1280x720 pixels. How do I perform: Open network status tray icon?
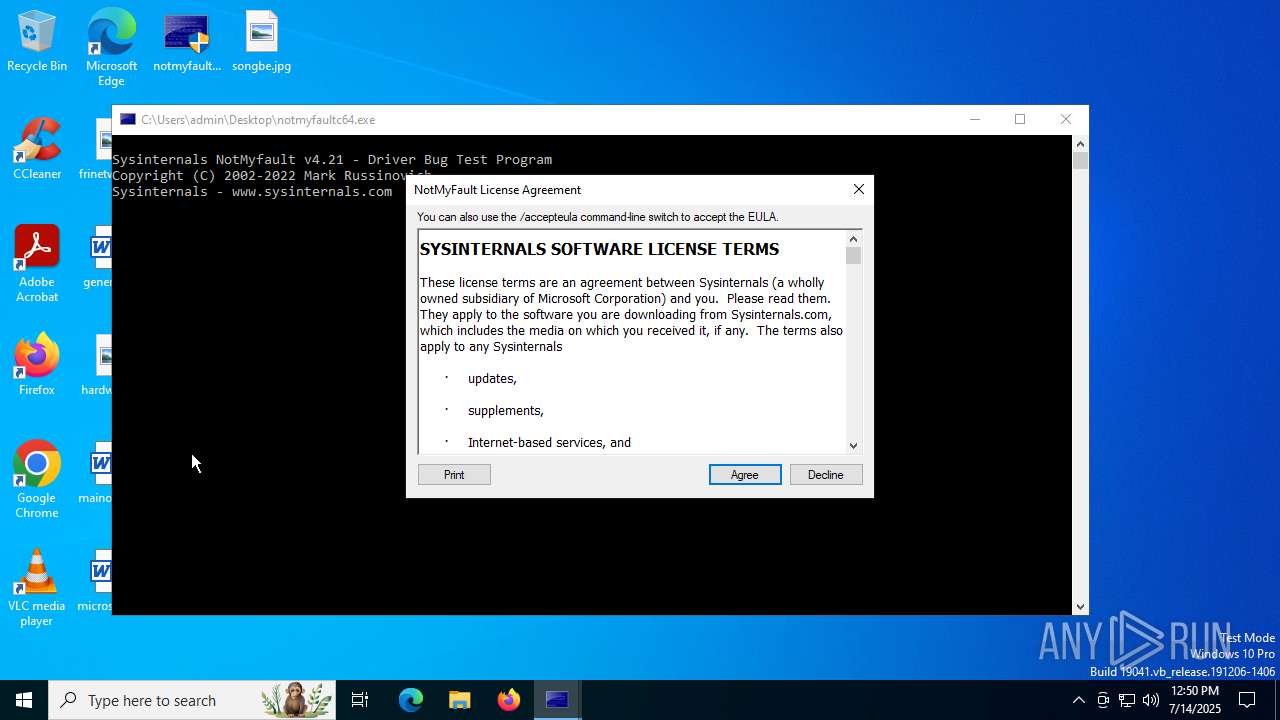(x=1127, y=700)
